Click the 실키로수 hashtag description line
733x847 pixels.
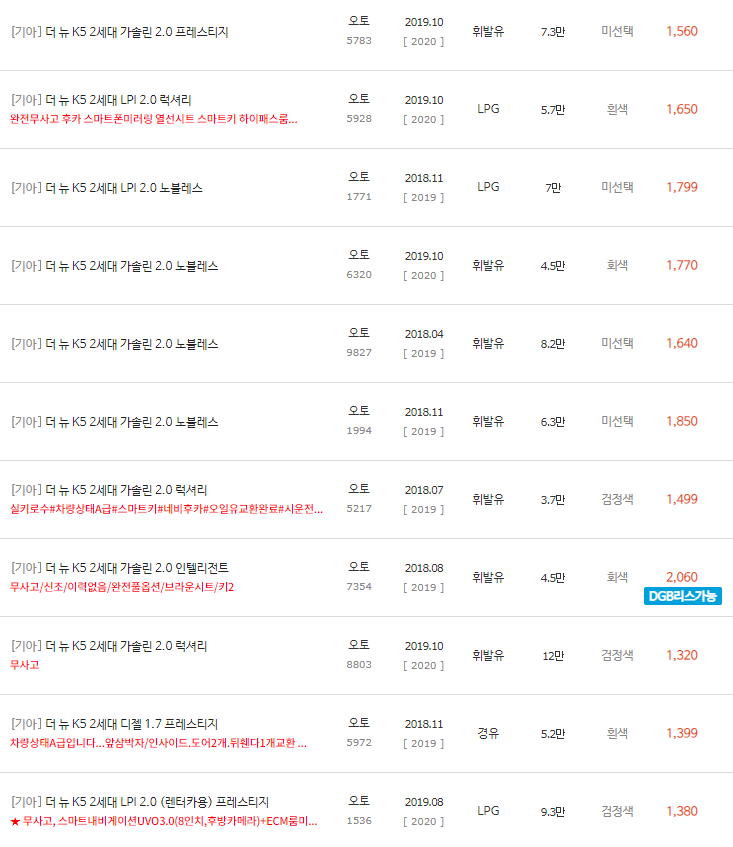tap(165, 511)
